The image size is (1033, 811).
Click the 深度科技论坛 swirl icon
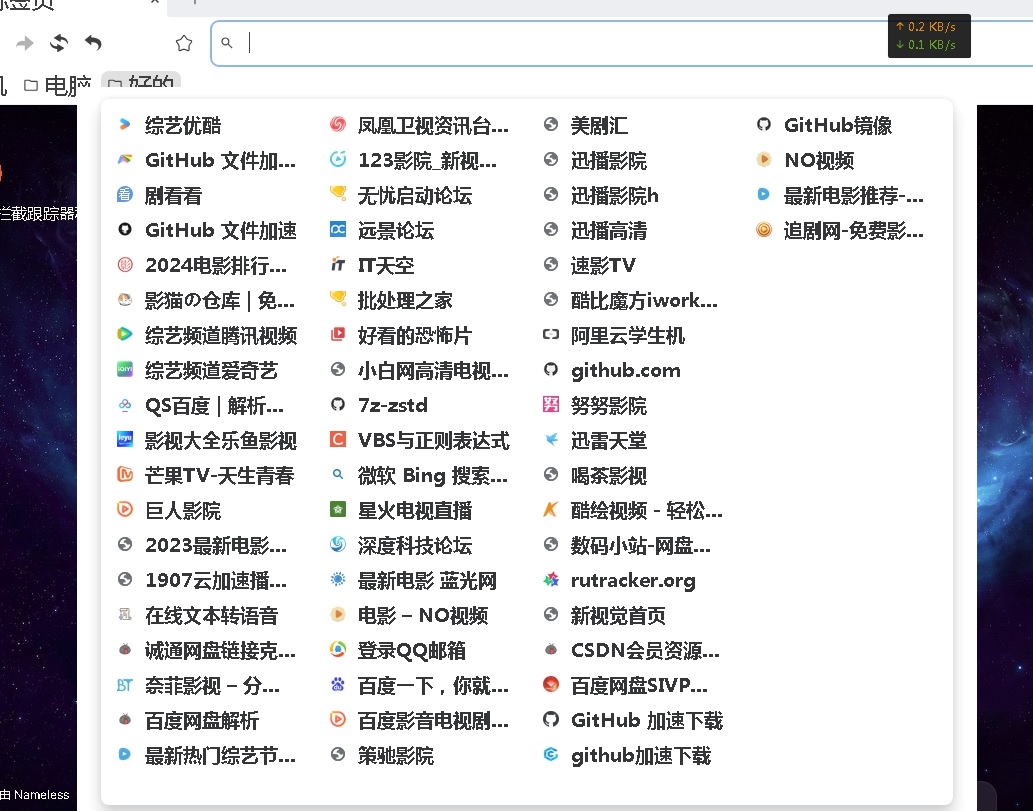click(x=338, y=544)
